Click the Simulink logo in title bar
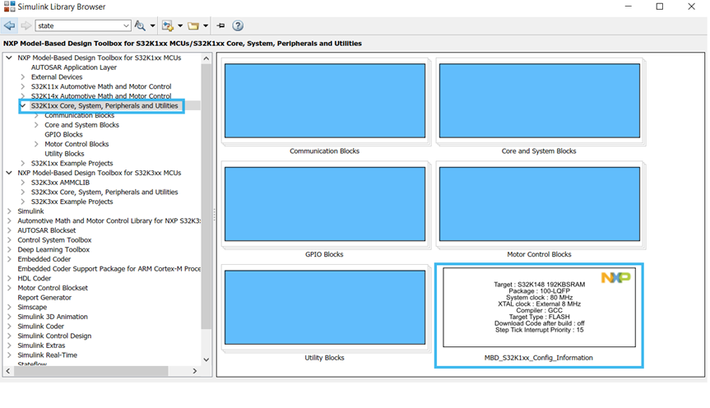 click(9, 7)
